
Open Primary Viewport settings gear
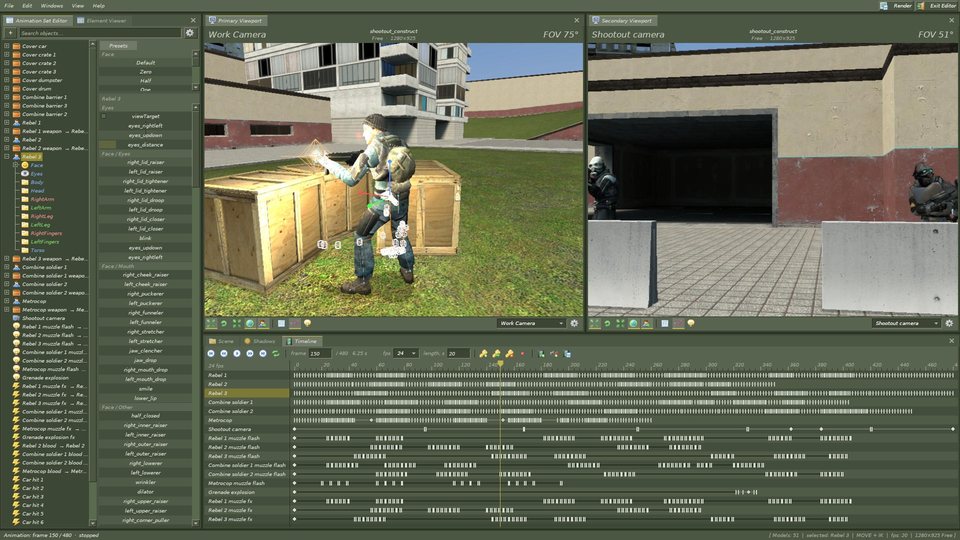coord(574,323)
